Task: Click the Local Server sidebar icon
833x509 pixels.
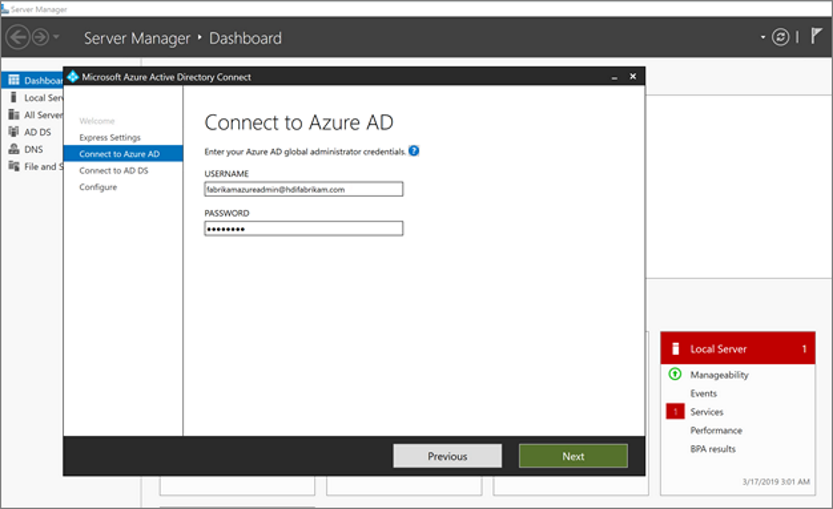Action: click(x=14, y=97)
